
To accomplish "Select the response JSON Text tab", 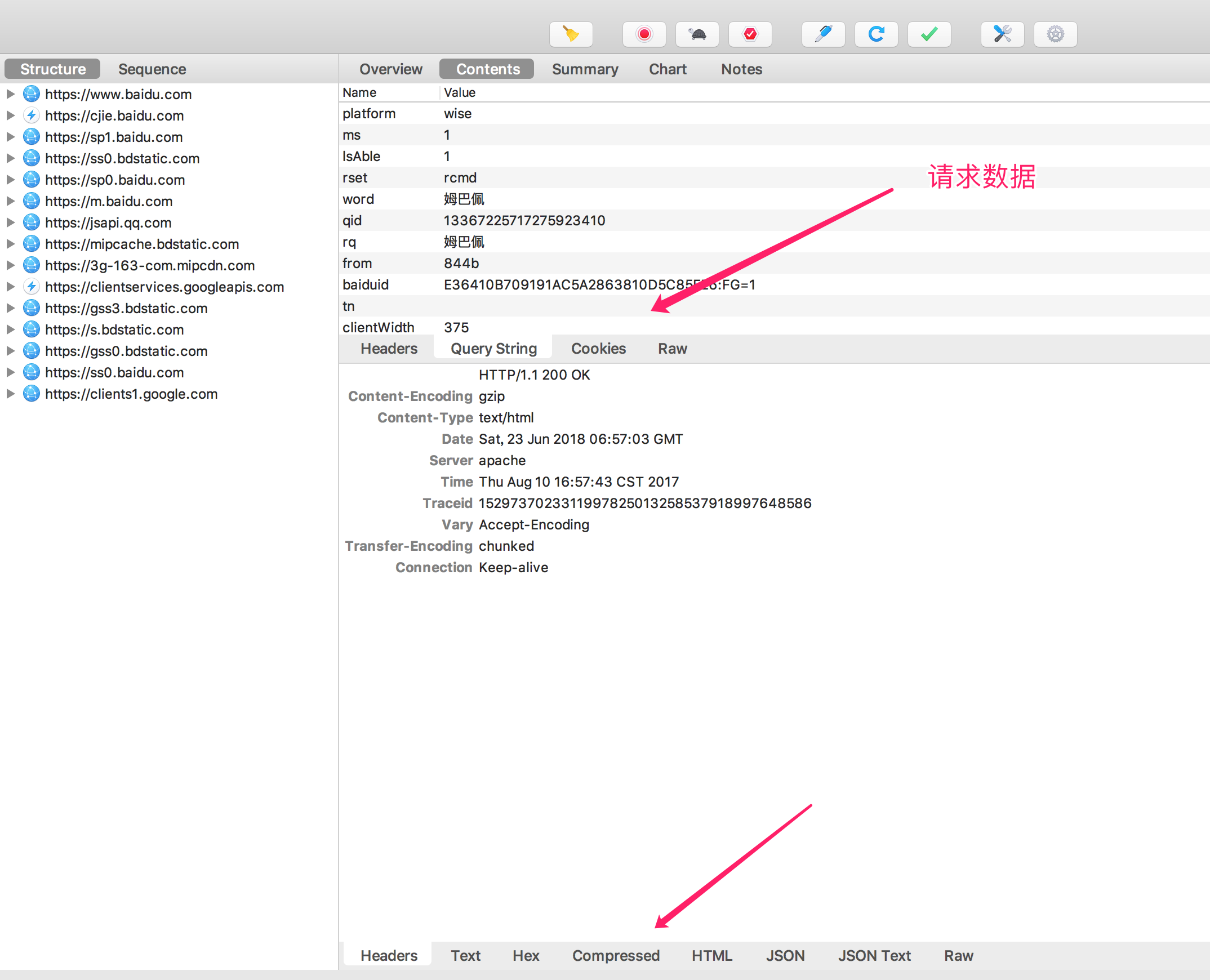I will pyautogui.click(x=874, y=955).
